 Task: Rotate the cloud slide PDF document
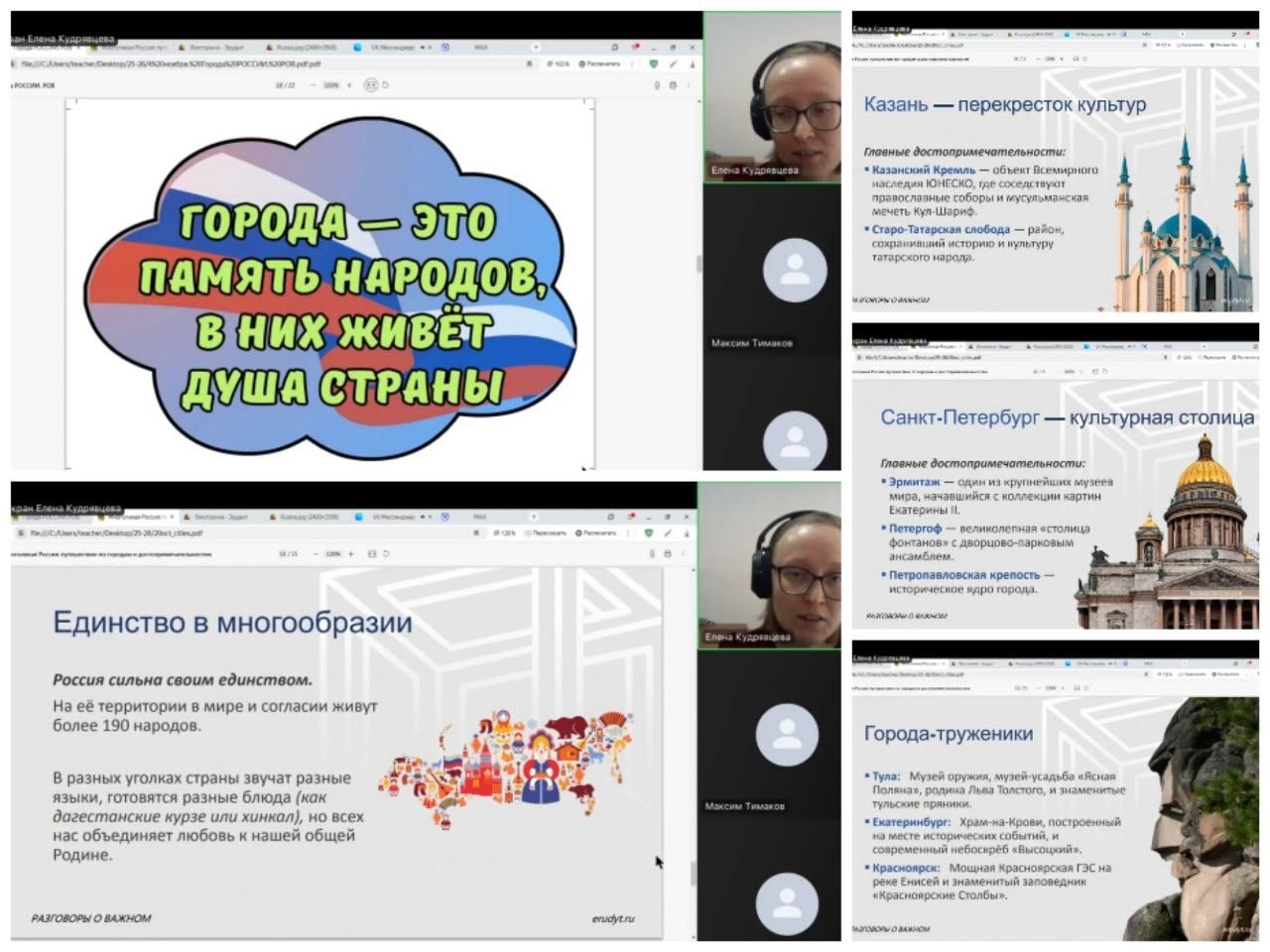click(x=385, y=85)
